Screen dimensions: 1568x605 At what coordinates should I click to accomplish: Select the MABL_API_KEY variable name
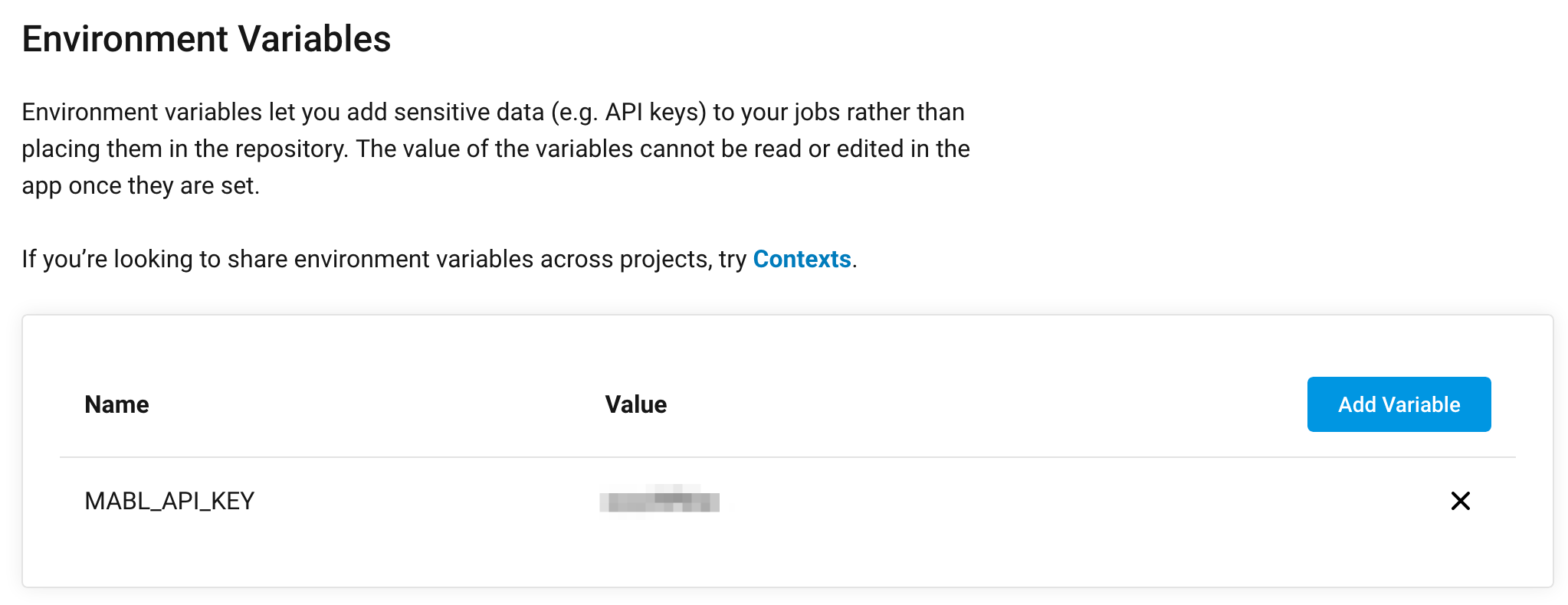[x=170, y=502]
